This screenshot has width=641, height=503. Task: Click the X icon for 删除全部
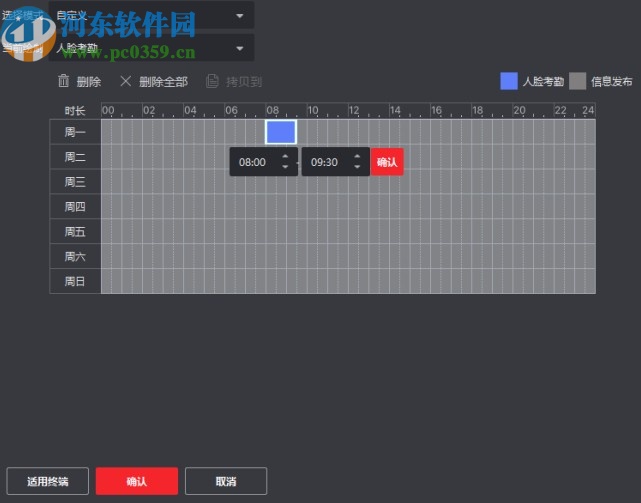[126, 81]
